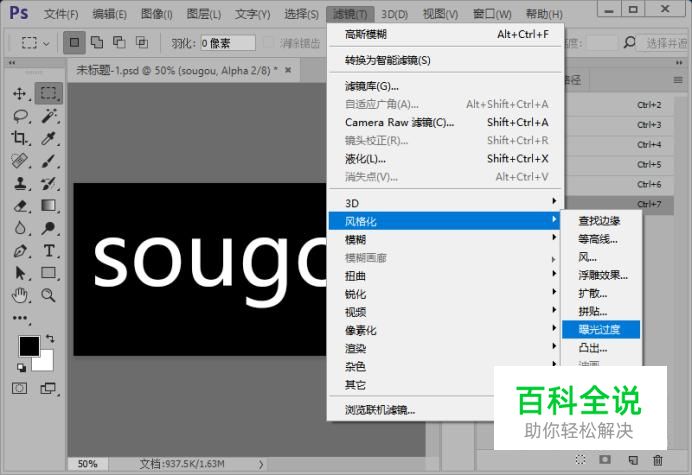692x475 pixels.
Task: Swap foreground and background colors
Action: click(x=50, y=339)
